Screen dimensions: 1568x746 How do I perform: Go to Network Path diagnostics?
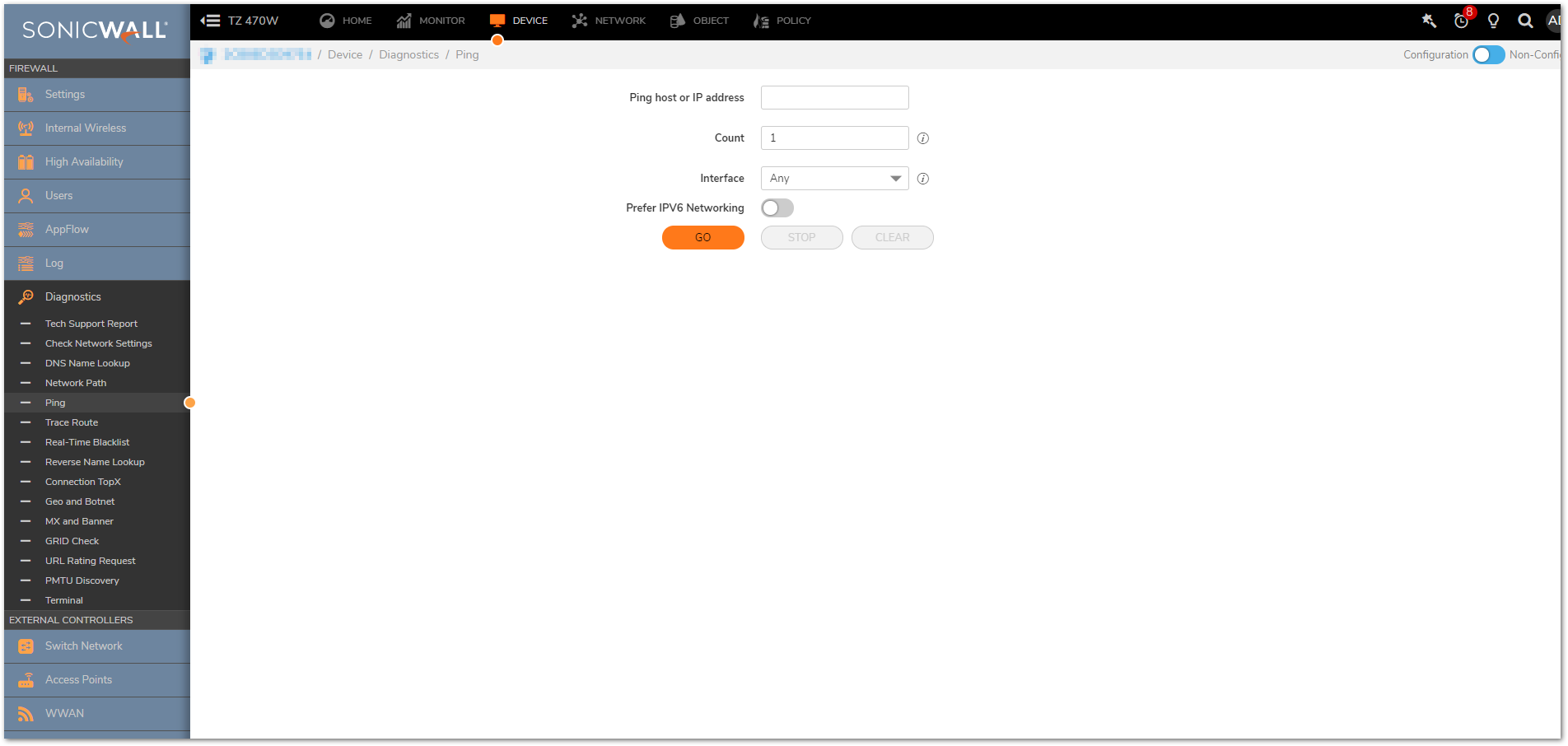[x=76, y=383]
